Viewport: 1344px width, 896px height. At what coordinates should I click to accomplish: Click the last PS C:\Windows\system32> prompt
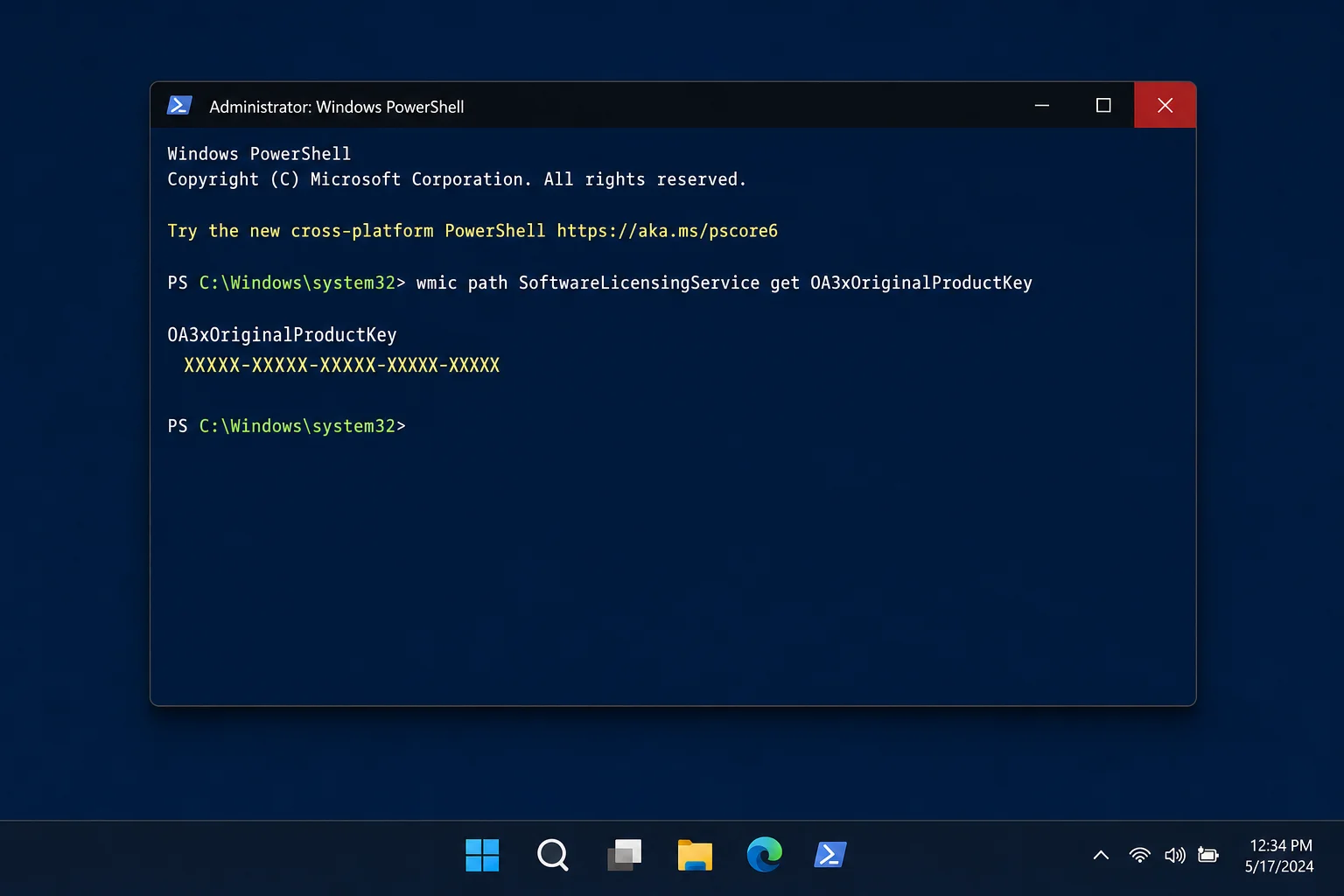286,426
